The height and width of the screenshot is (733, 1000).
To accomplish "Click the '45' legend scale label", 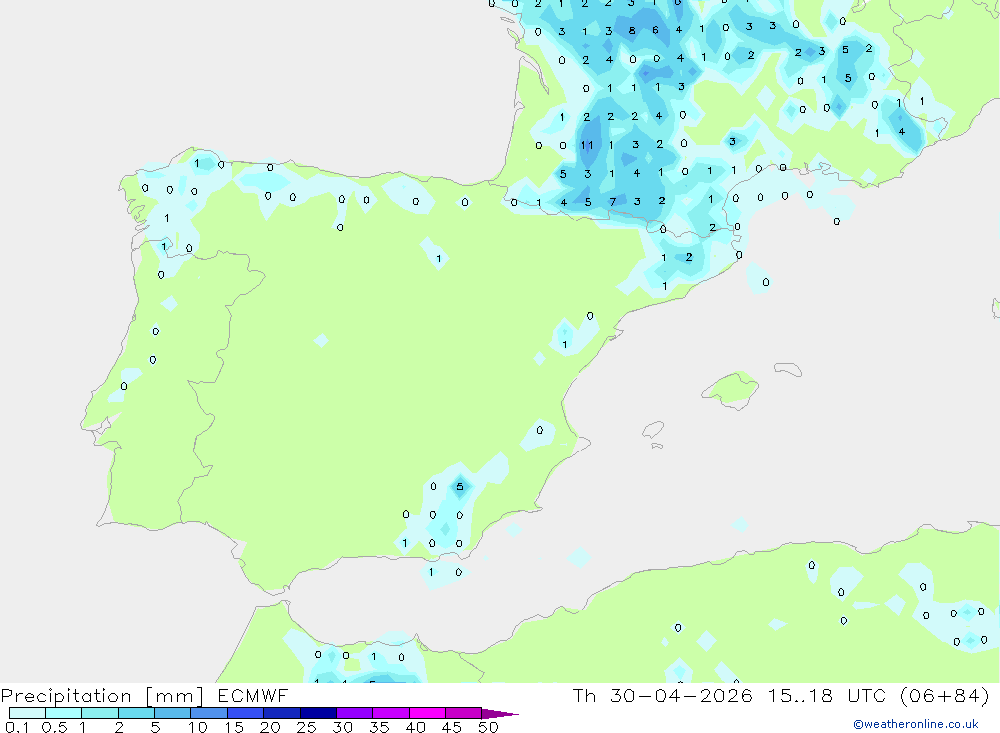I will pyautogui.click(x=452, y=727).
